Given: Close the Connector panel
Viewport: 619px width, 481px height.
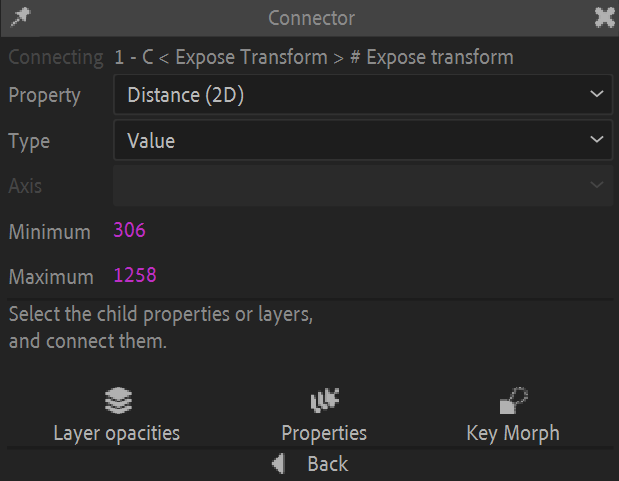Looking at the screenshot, I should pyautogui.click(x=604, y=17).
